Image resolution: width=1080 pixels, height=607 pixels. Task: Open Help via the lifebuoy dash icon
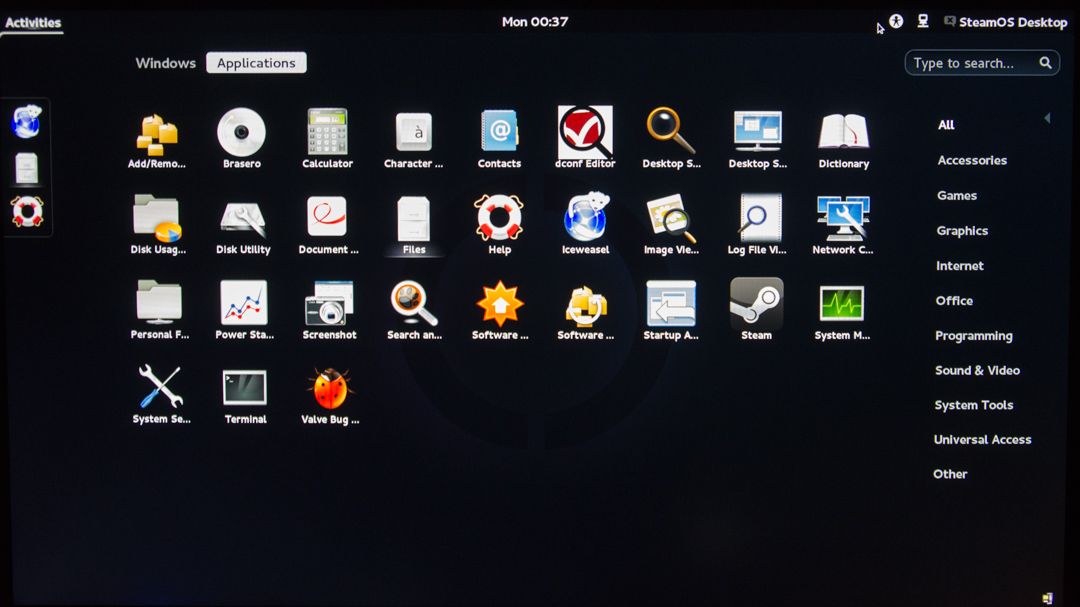27,210
